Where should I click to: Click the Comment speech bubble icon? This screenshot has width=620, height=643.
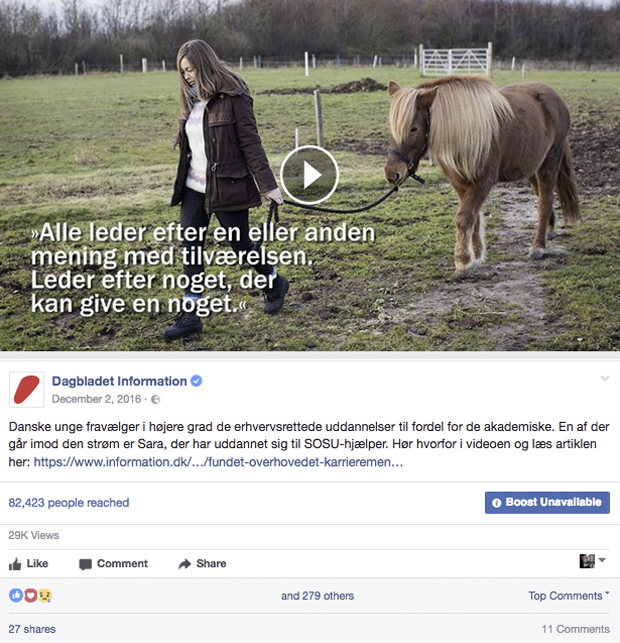85,564
